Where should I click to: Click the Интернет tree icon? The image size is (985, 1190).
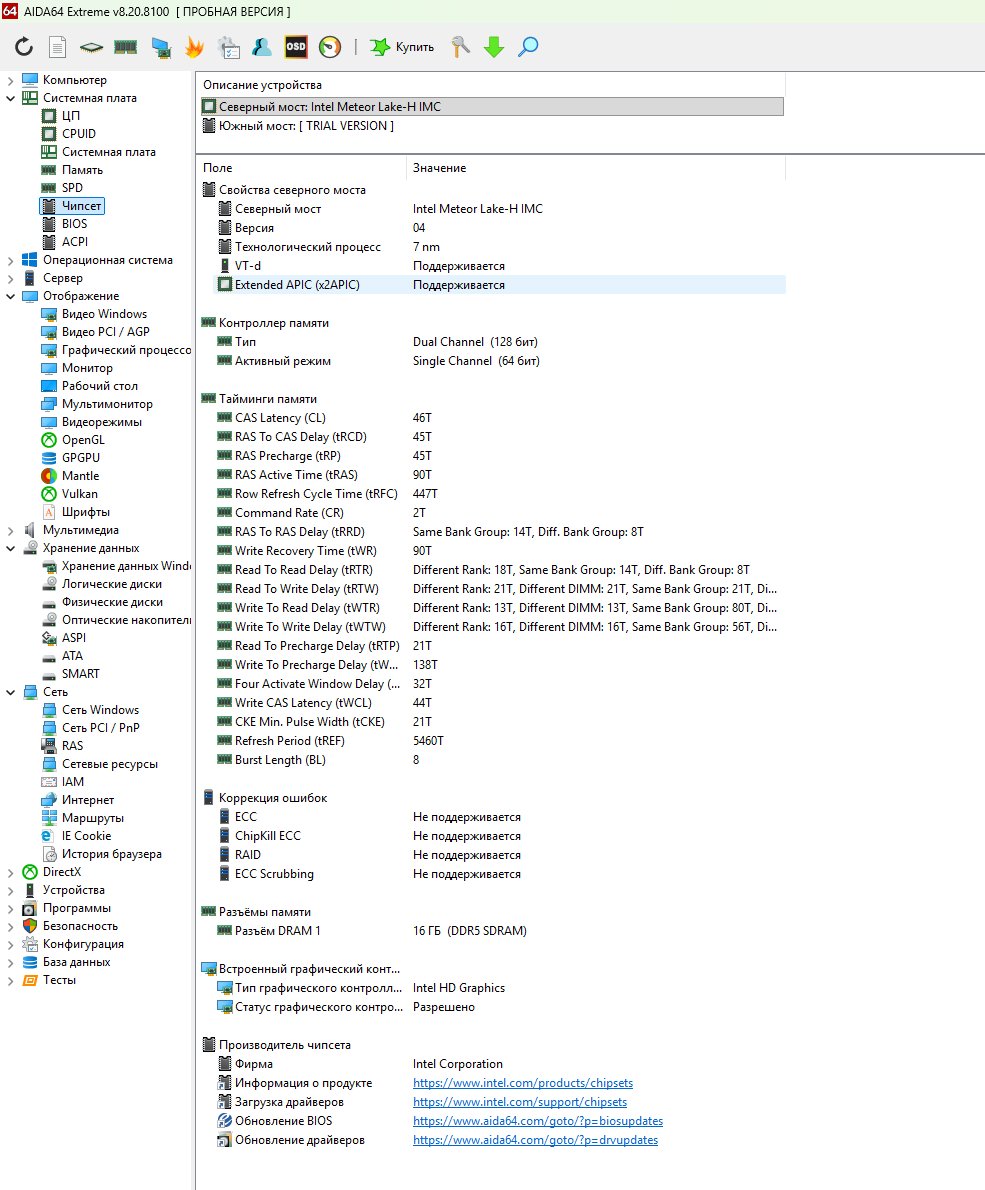tap(49, 800)
